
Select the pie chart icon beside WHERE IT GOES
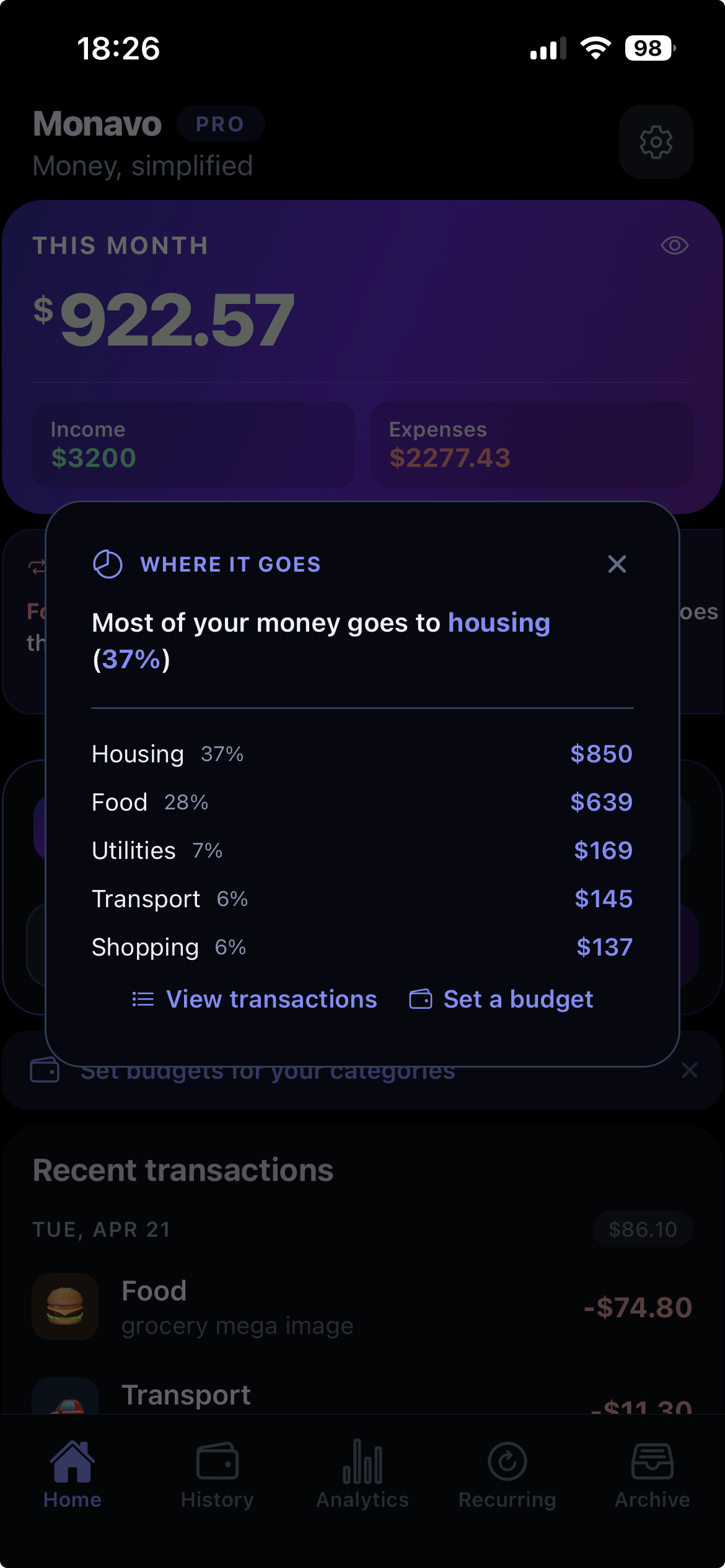(x=107, y=564)
